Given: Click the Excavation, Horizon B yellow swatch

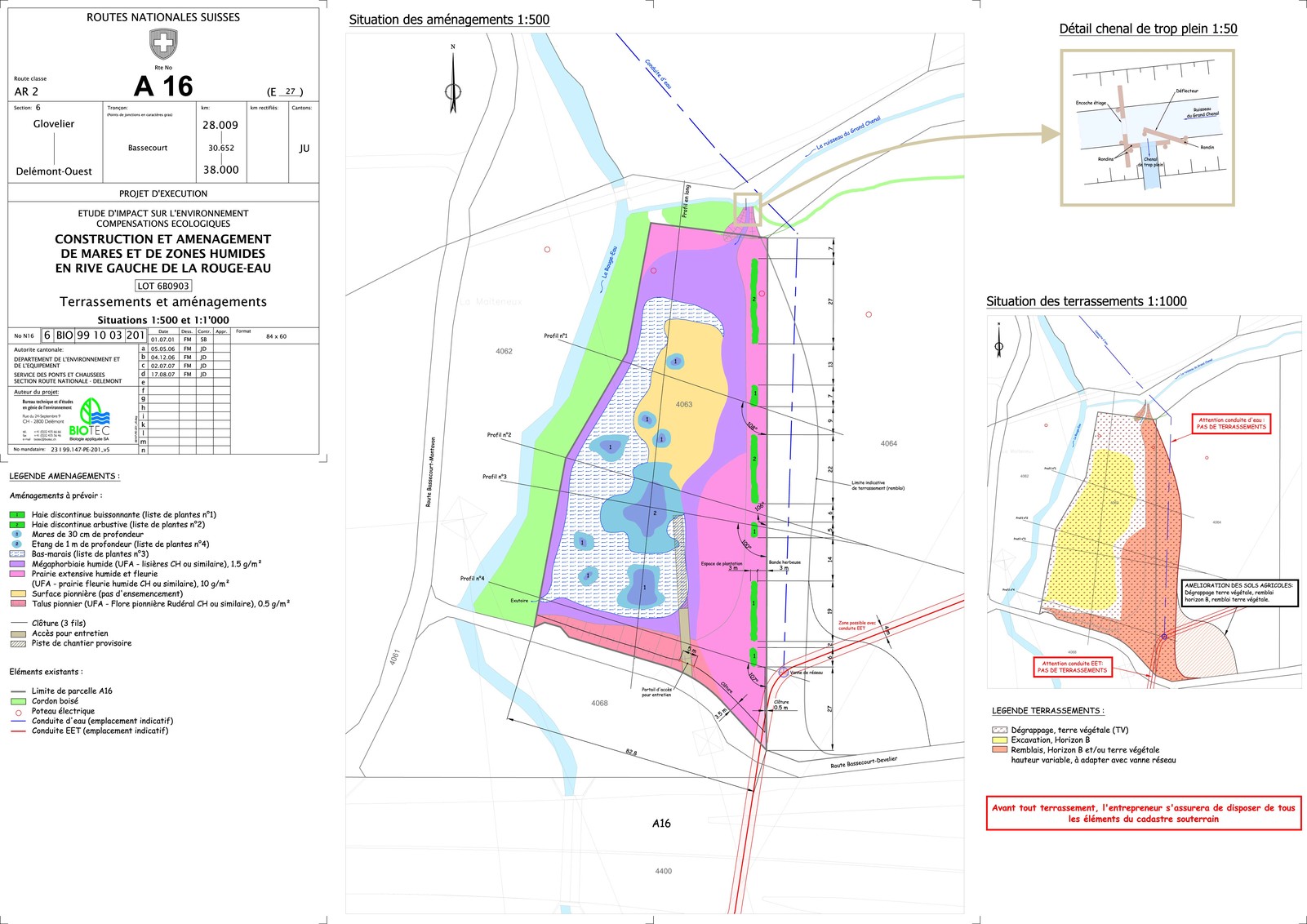Looking at the screenshot, I should (x=999, y=740).
